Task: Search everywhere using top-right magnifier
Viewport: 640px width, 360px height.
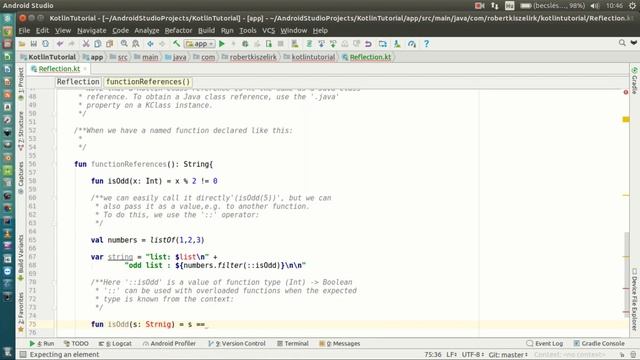Action: pyautogui.click(x=622, y=43)
